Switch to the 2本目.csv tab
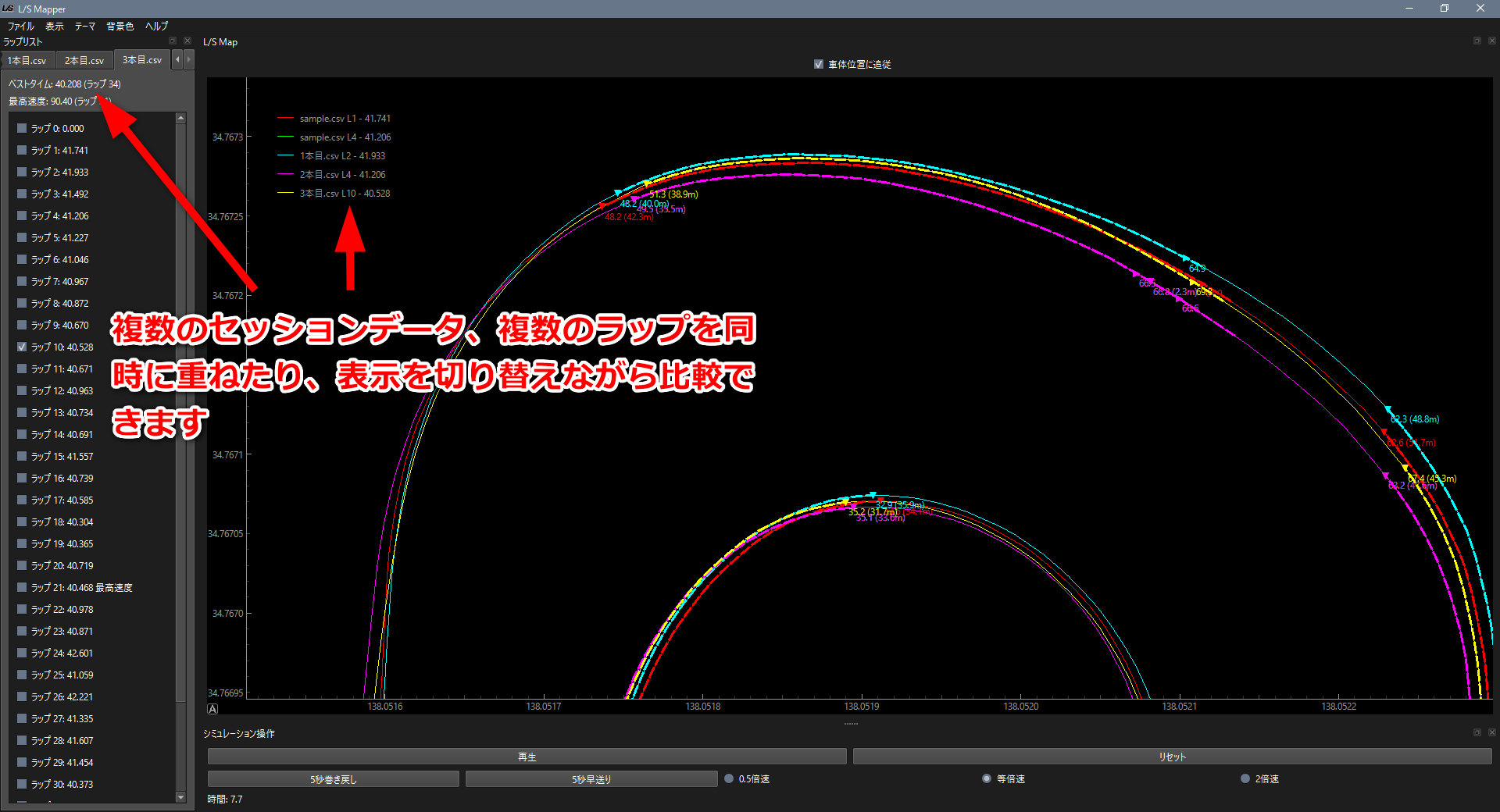The width and height of the screenshot is (1500, 812). (x=84, y=60)
